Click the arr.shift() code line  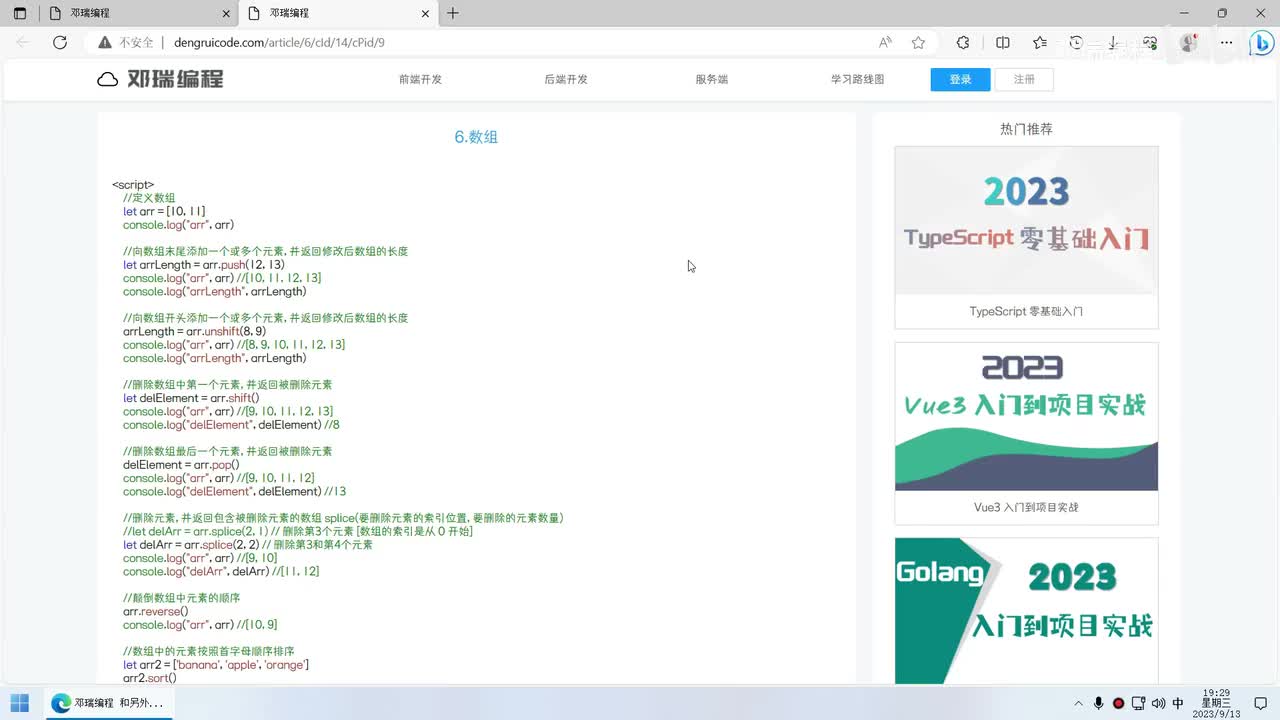click(x=191, y=398)
